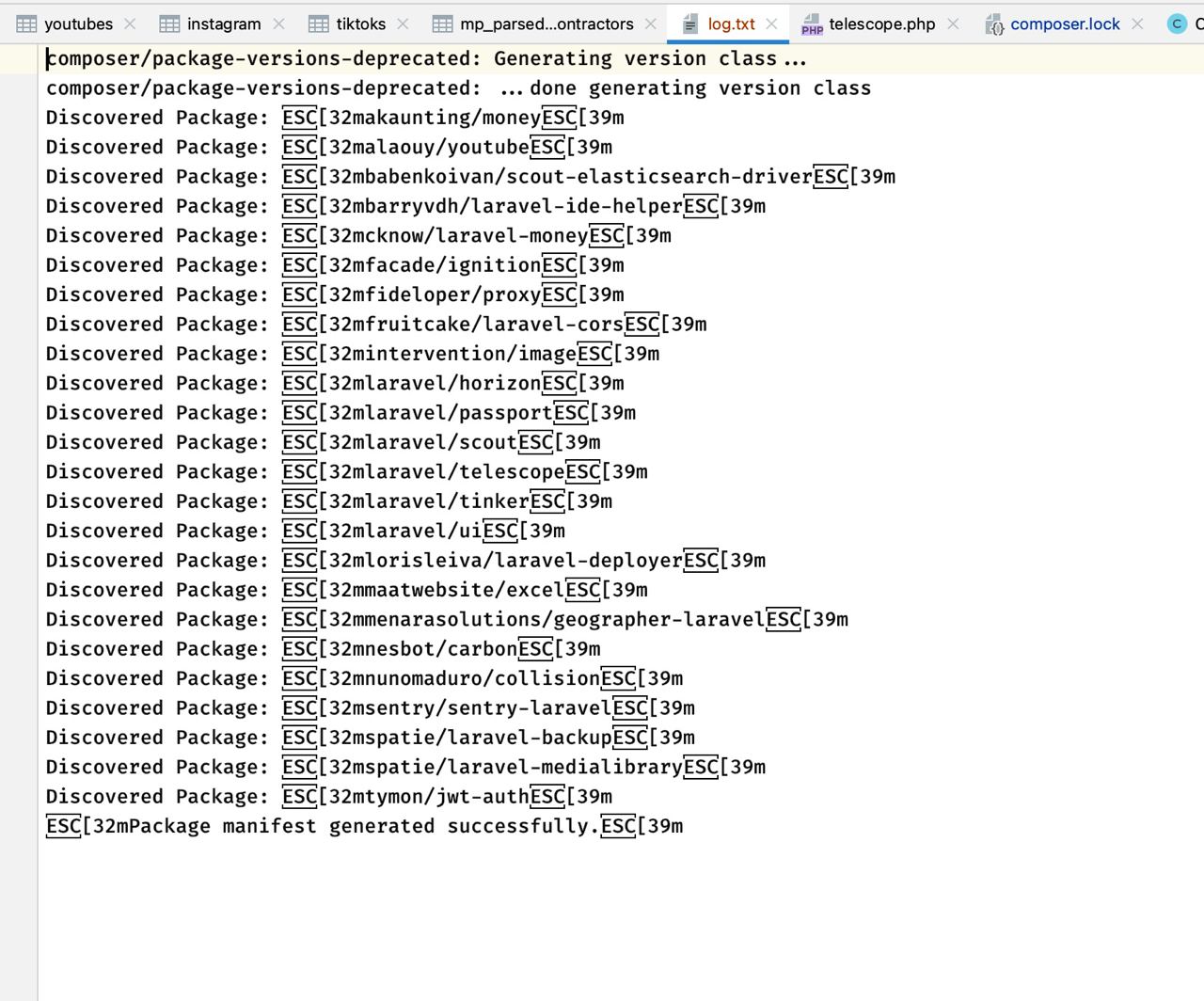Screen dimensions: 1204x1001
Task: Click the alaouy/youtube package line
Action: [x=329, y=147]
